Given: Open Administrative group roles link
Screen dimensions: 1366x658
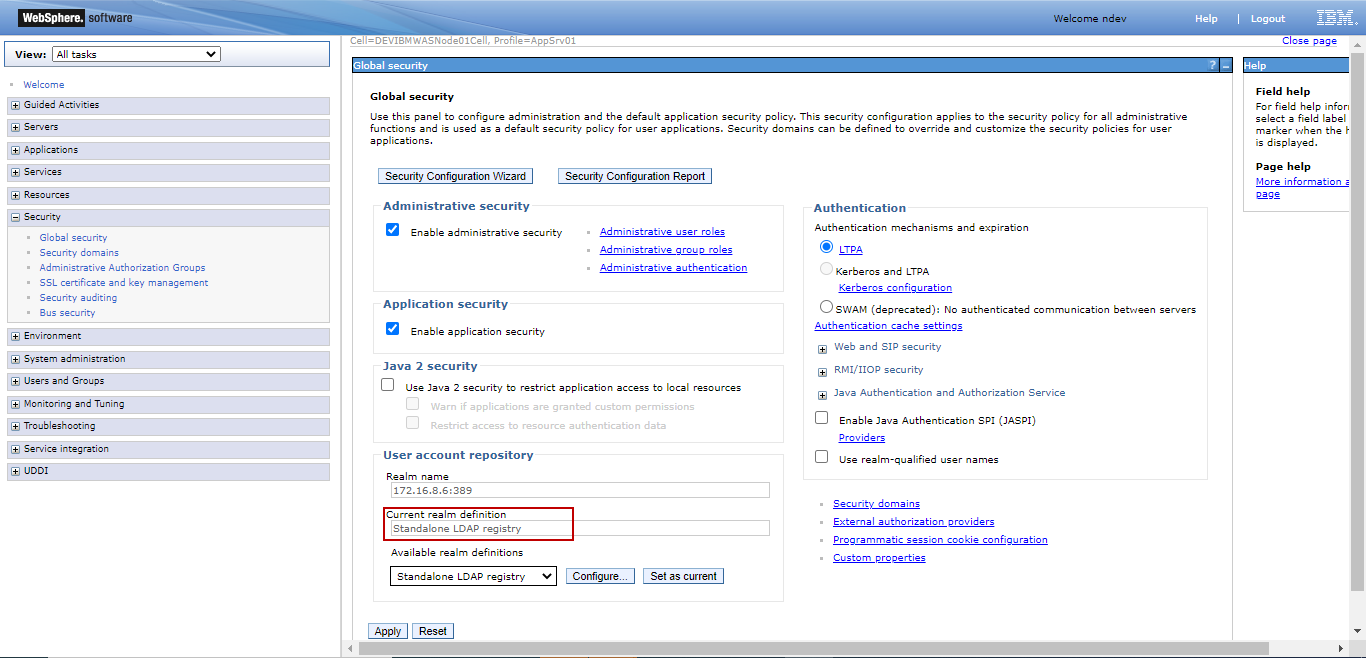Looking at the screenshot, I should 666,250.
